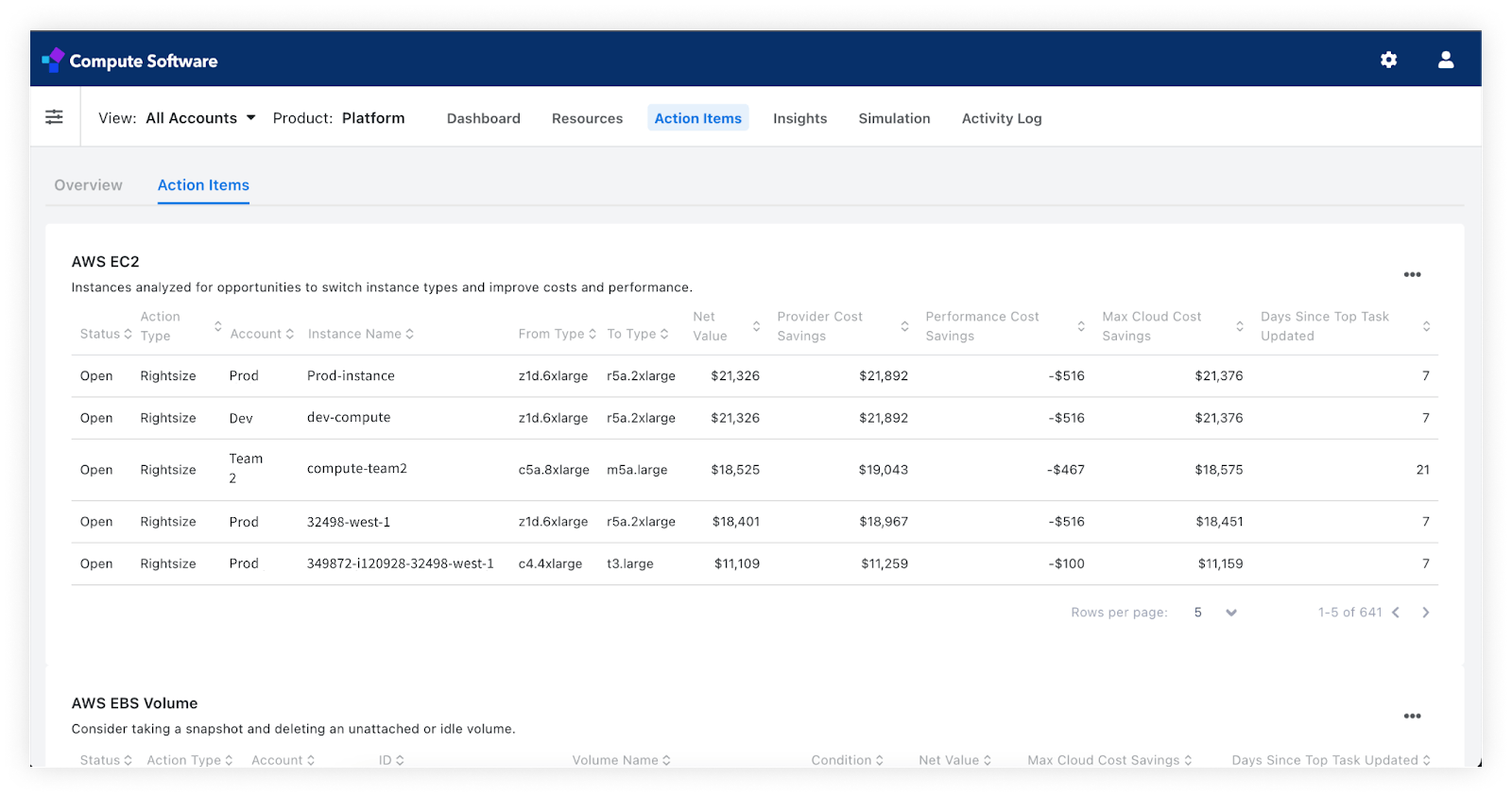Select the compute-team2 instance
This screenshot has width=1512, height=797.
[357, 469]
